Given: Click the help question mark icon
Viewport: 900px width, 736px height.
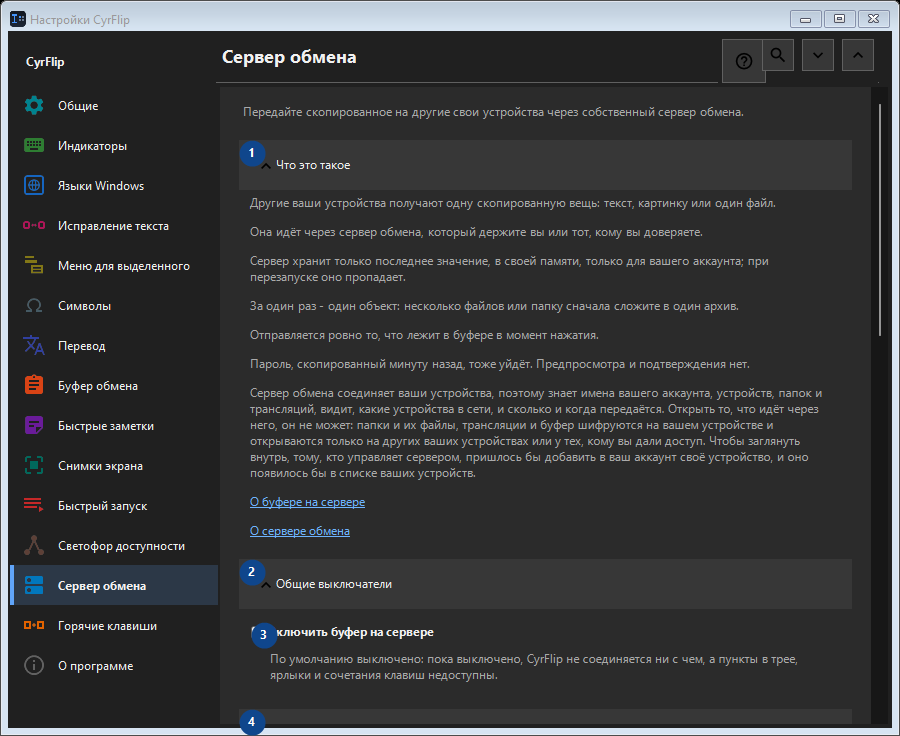Looking at the screenshot, I should [x=743, y=61].
